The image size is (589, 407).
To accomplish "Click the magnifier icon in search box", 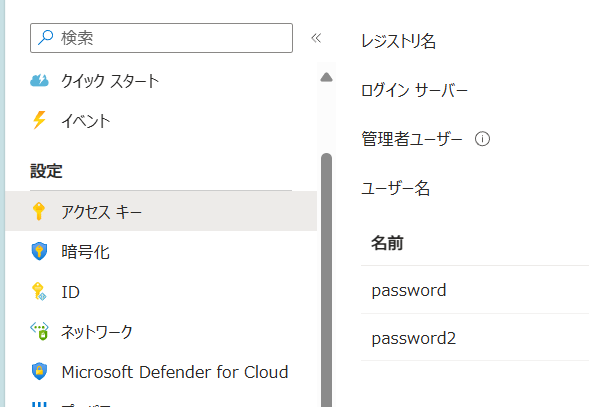I will pos(45,38).
